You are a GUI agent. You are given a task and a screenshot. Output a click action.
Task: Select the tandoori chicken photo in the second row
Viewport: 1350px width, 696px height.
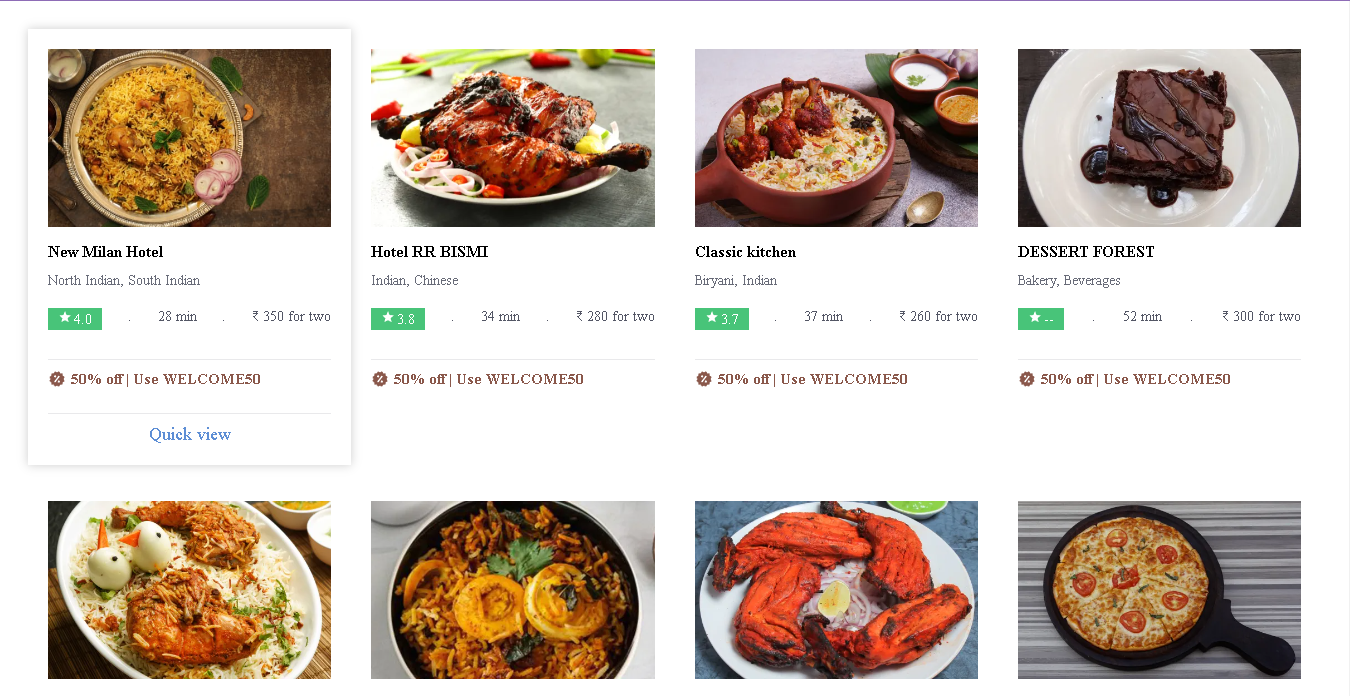[x=836, y=590]
